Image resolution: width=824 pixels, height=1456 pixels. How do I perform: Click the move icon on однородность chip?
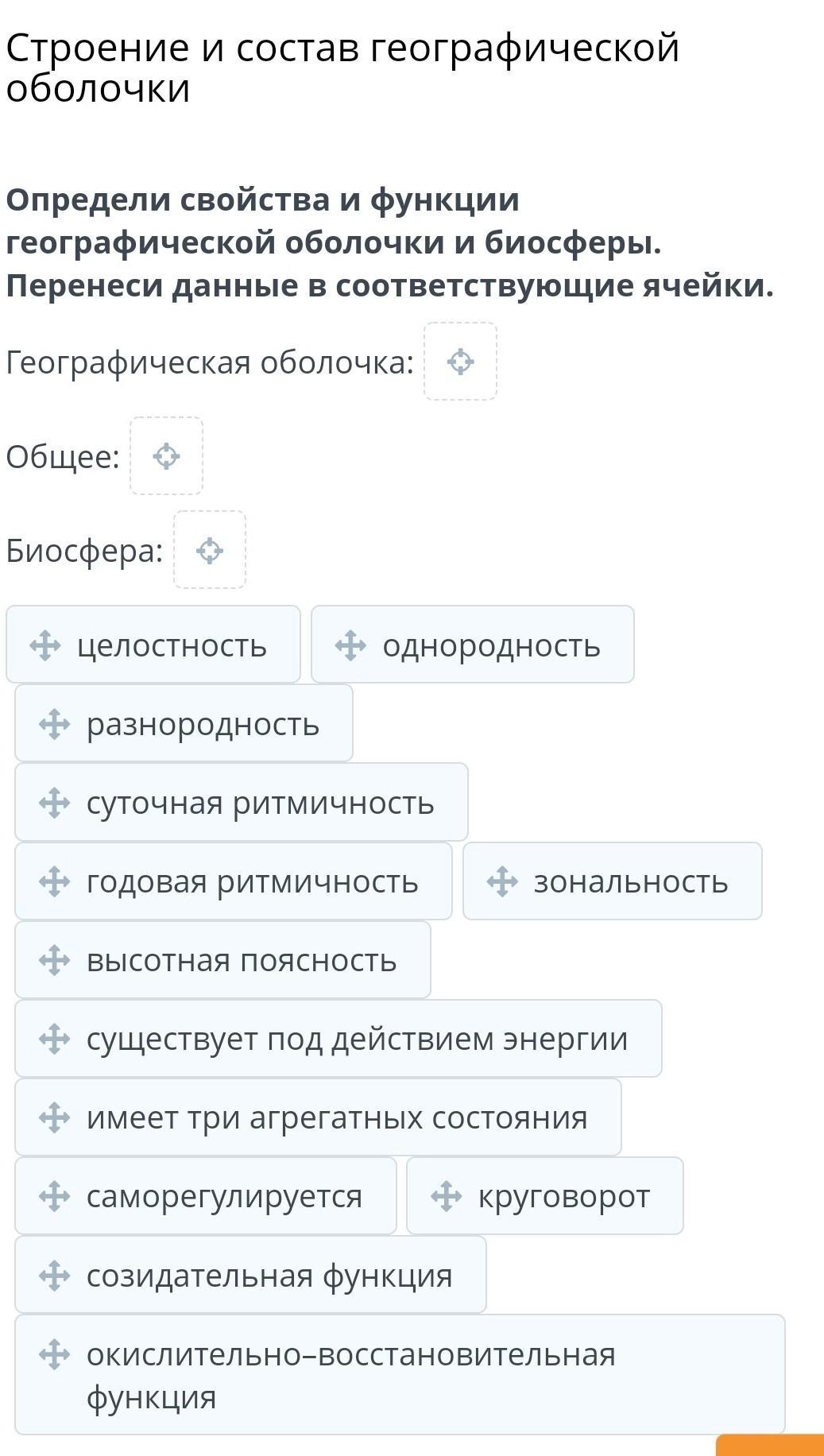click(x=350, y=645)
